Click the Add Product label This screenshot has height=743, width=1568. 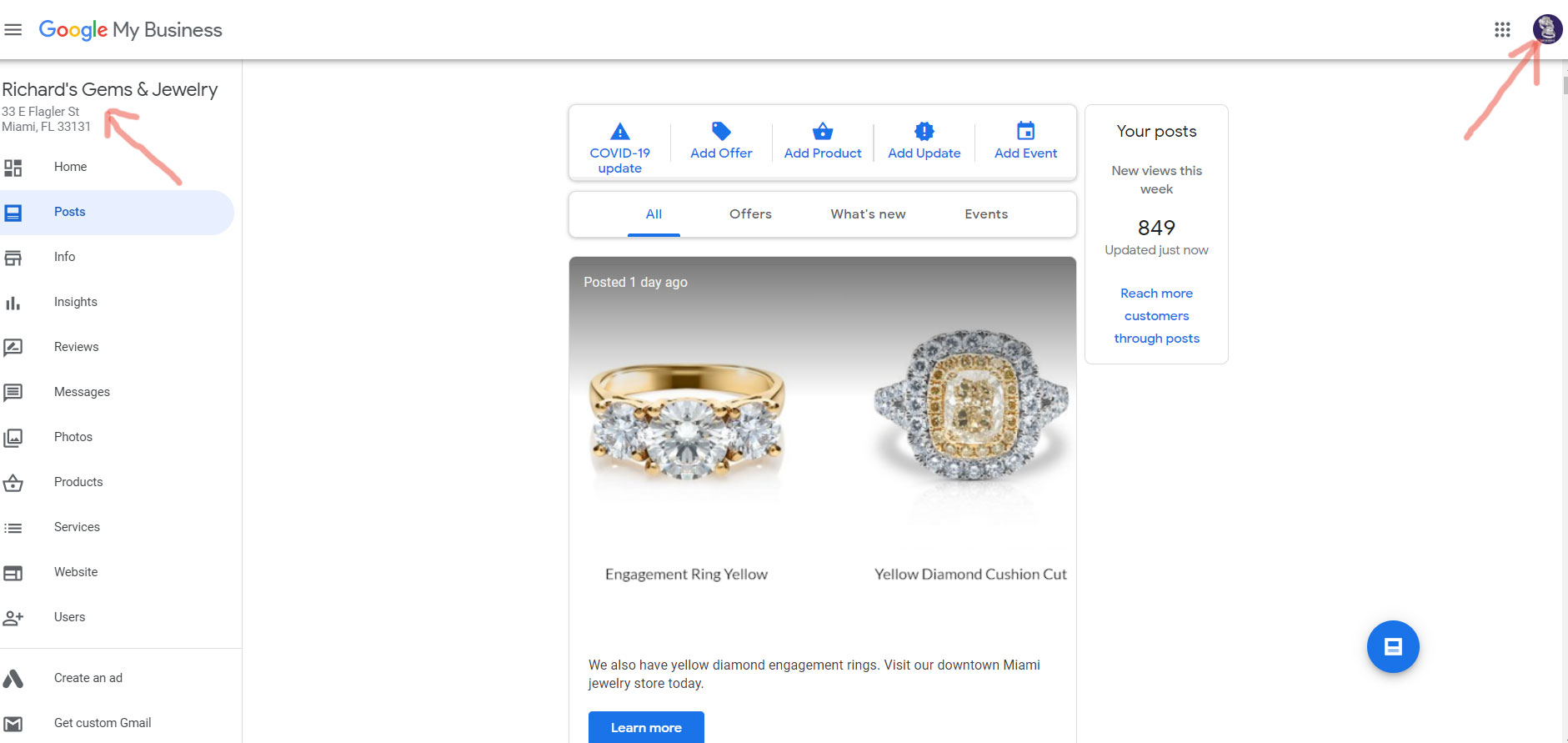click(823, 153)
